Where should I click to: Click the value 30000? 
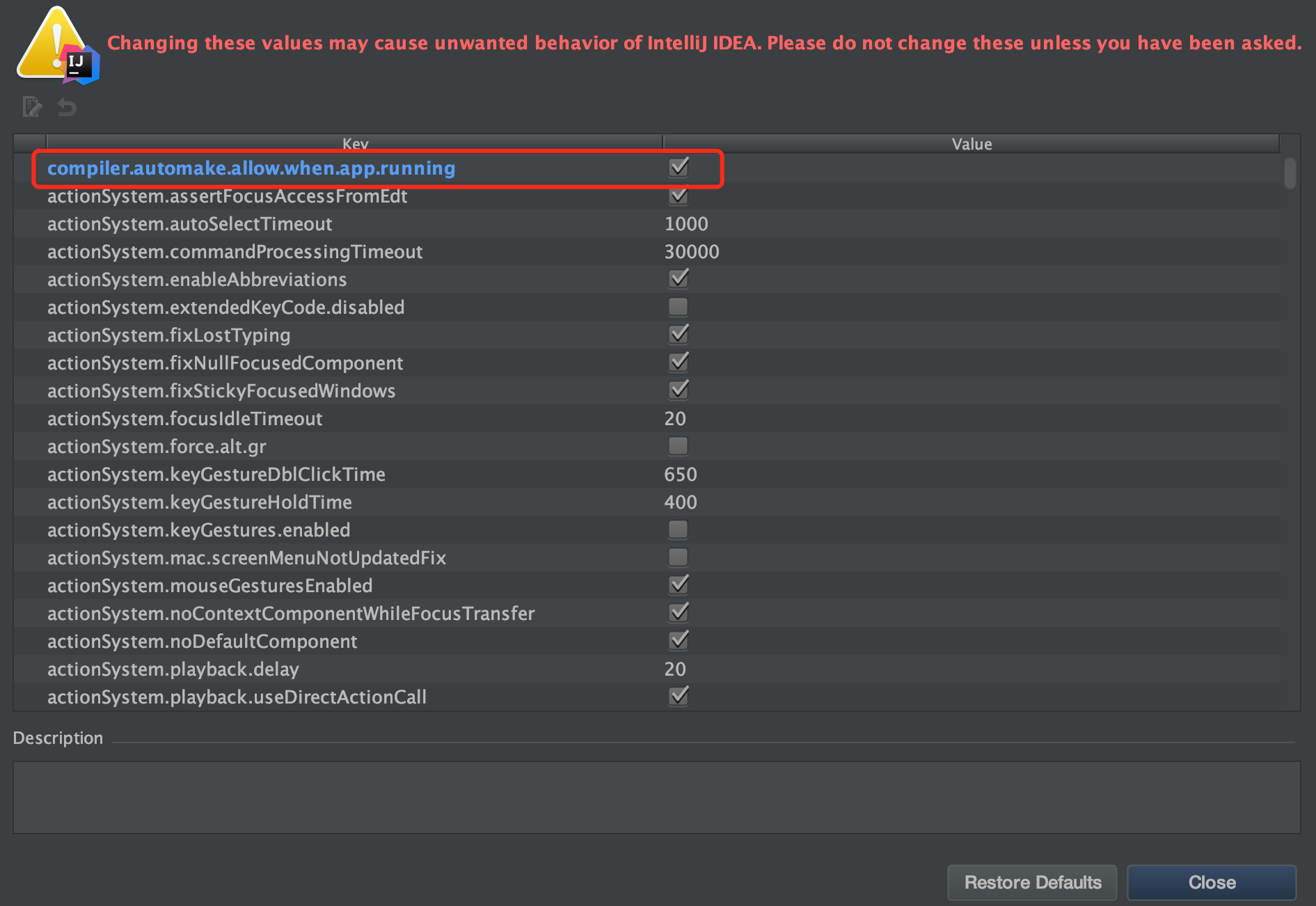692,252
